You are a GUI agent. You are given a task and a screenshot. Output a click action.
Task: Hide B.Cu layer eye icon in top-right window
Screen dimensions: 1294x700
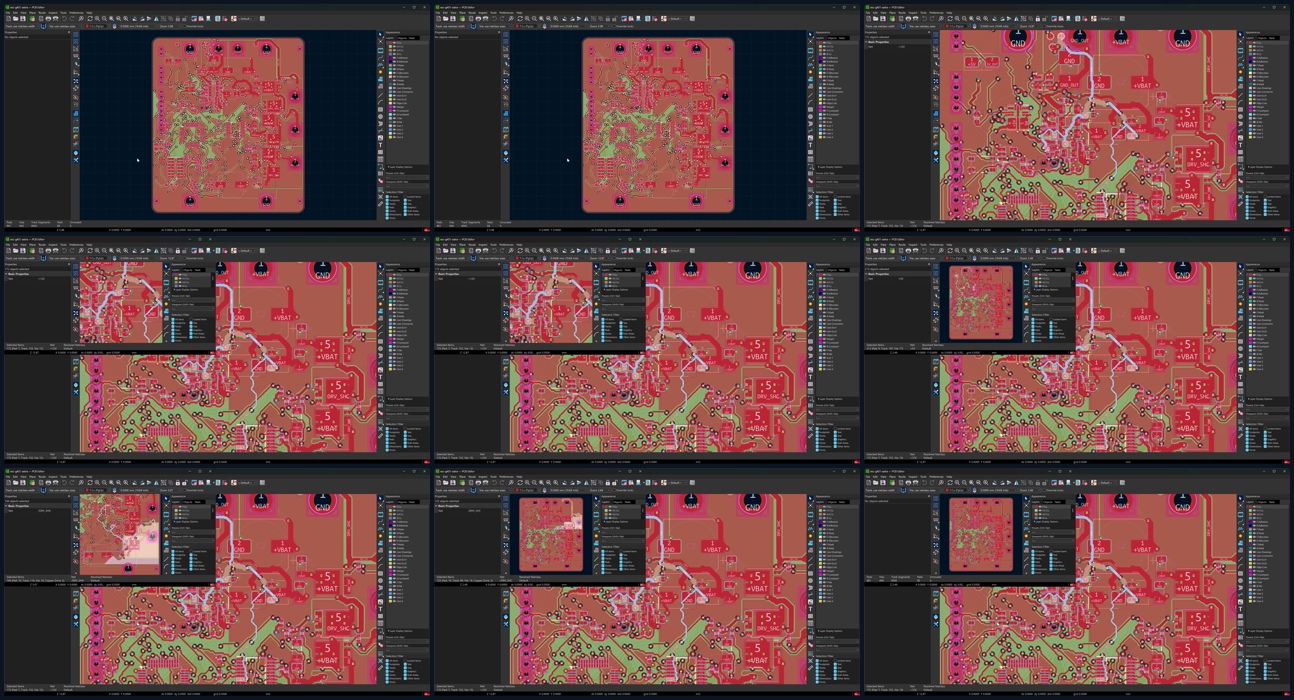(1255, 54)
